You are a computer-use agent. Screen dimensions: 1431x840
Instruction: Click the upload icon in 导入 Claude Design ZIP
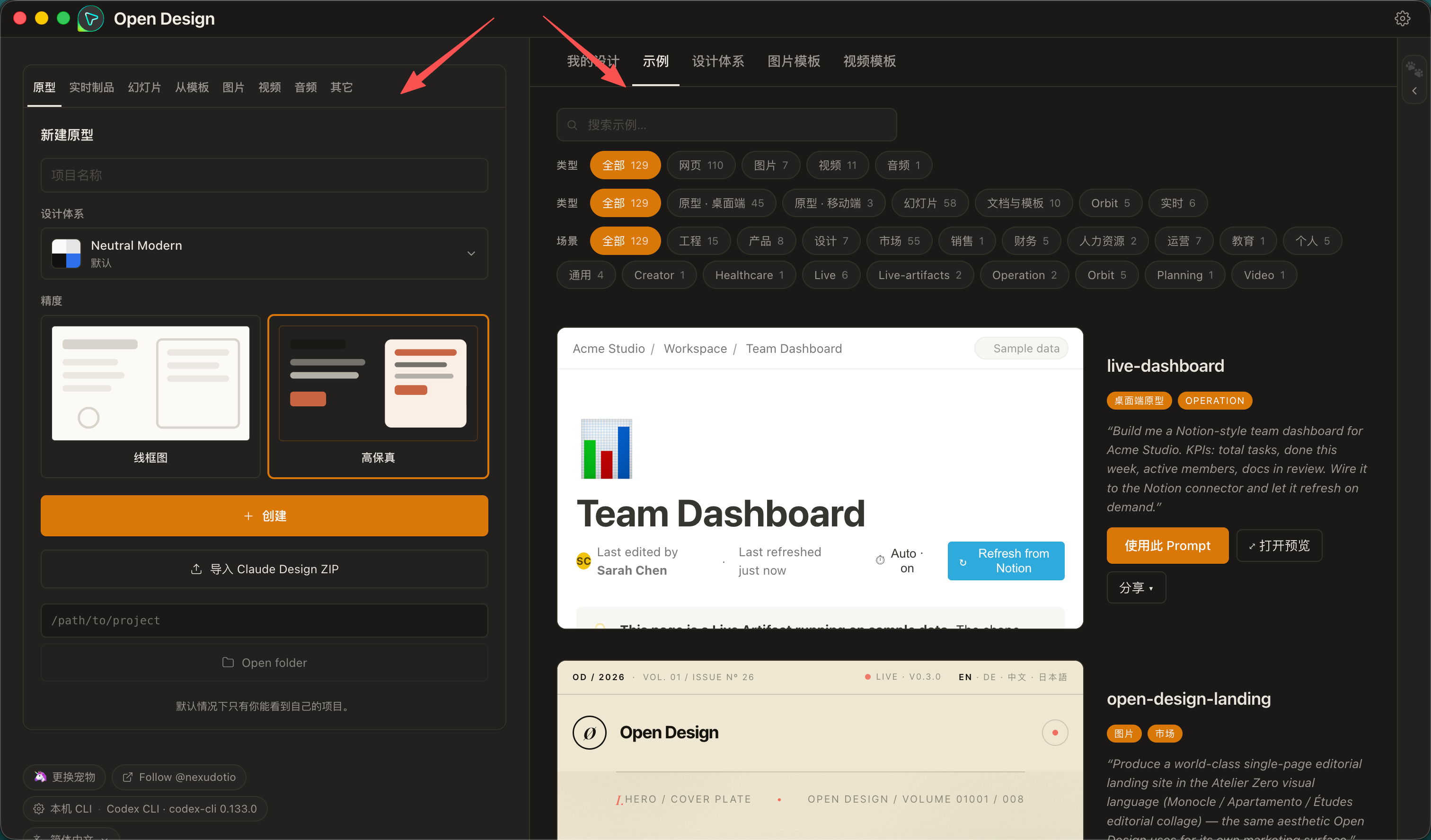tap(196, 569)
